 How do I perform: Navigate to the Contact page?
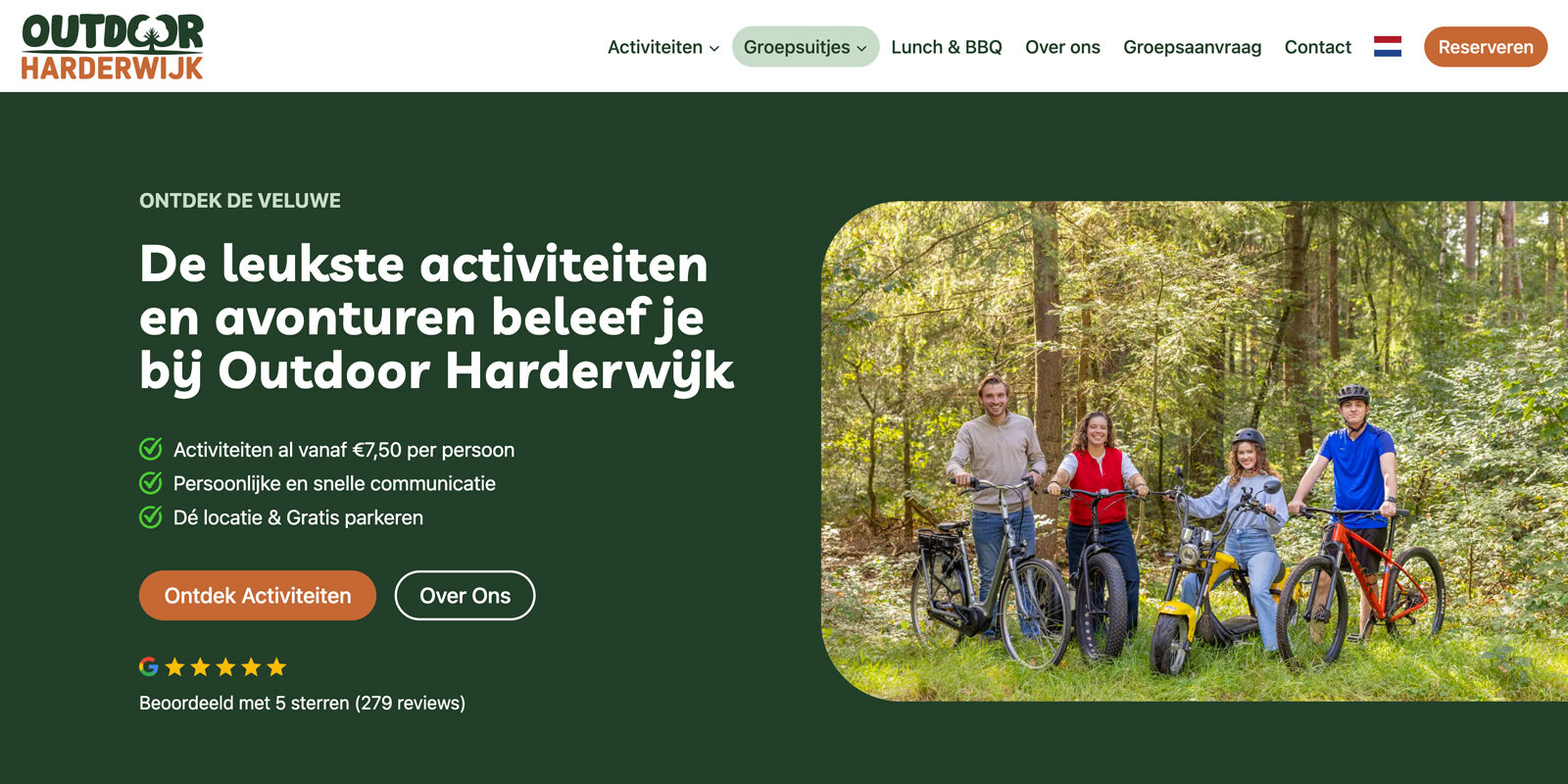coord(1317,47)
